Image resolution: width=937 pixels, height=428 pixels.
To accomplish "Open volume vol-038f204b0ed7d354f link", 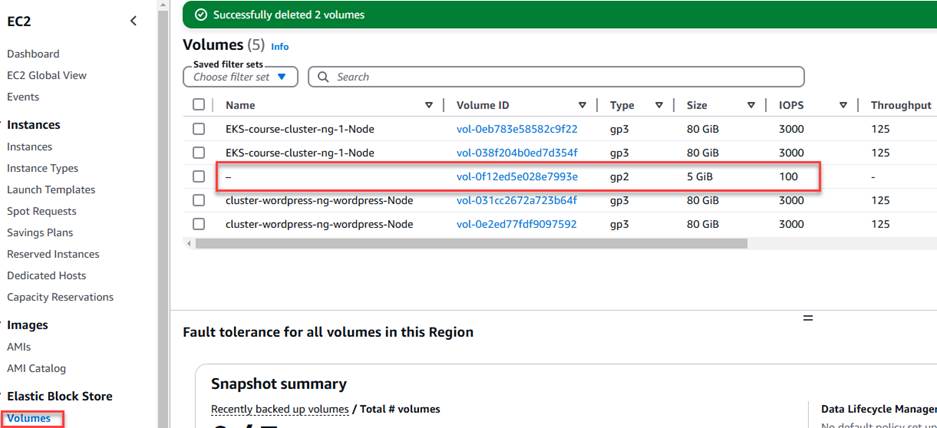I will pyautogui.click(x=517, y=153).
